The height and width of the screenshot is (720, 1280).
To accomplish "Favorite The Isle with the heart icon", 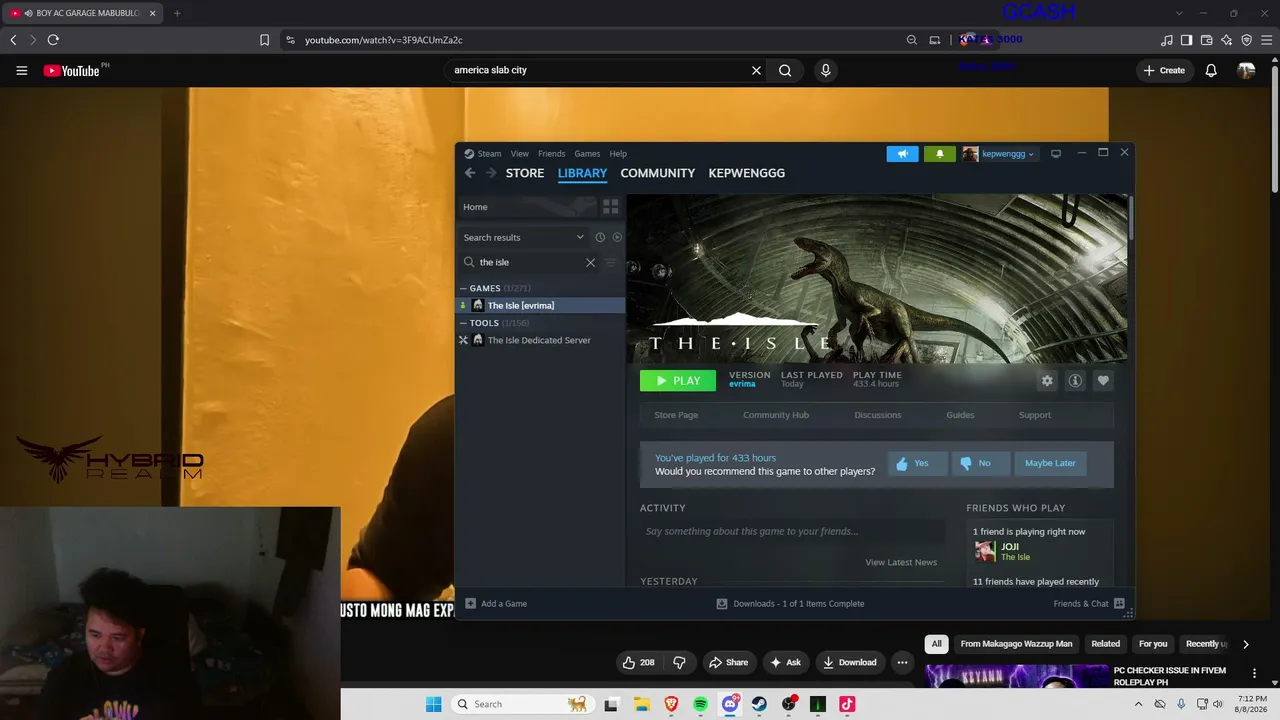I will point(1103,381).
